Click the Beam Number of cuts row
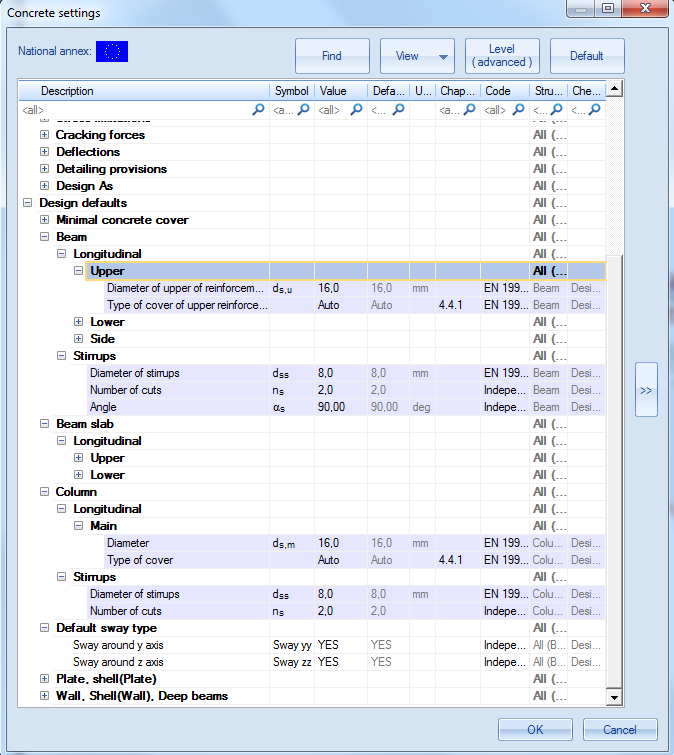The image size is (674, 755). (x=347, y=390)
